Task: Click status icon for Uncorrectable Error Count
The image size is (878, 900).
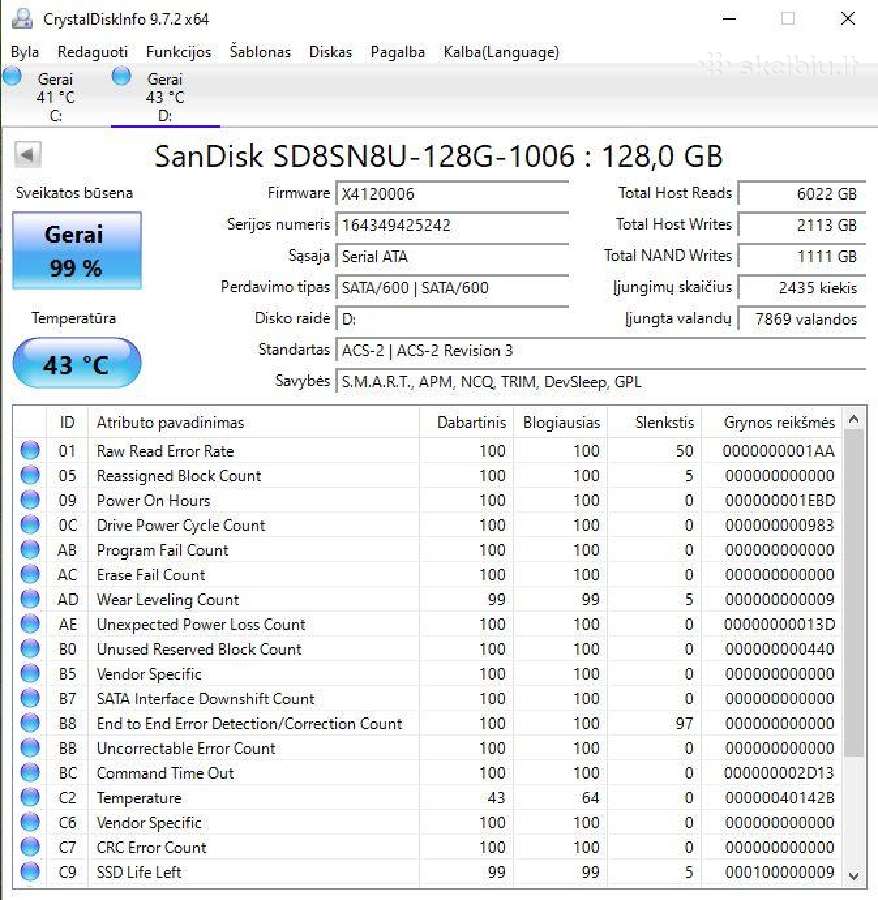Action: [30, 748]
